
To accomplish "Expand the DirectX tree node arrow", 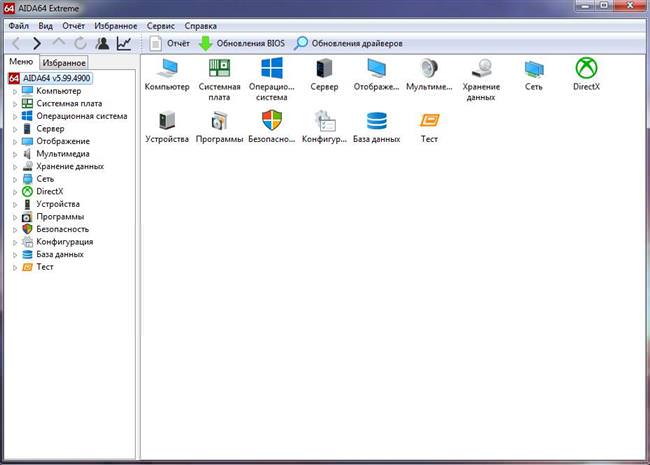I will 15,192.
